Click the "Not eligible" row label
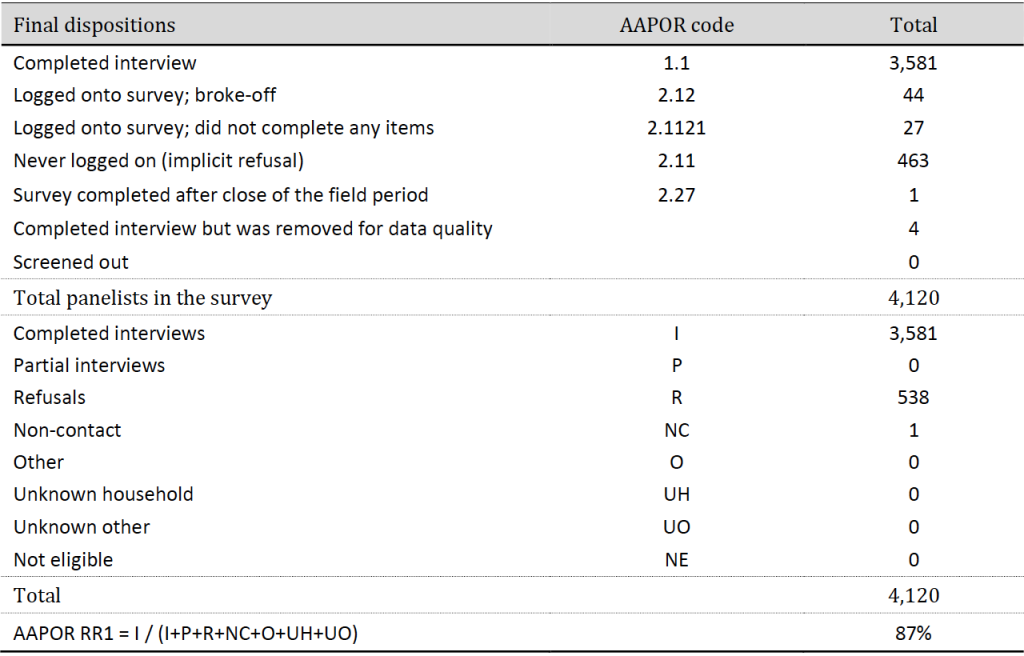 click(63, 559)
